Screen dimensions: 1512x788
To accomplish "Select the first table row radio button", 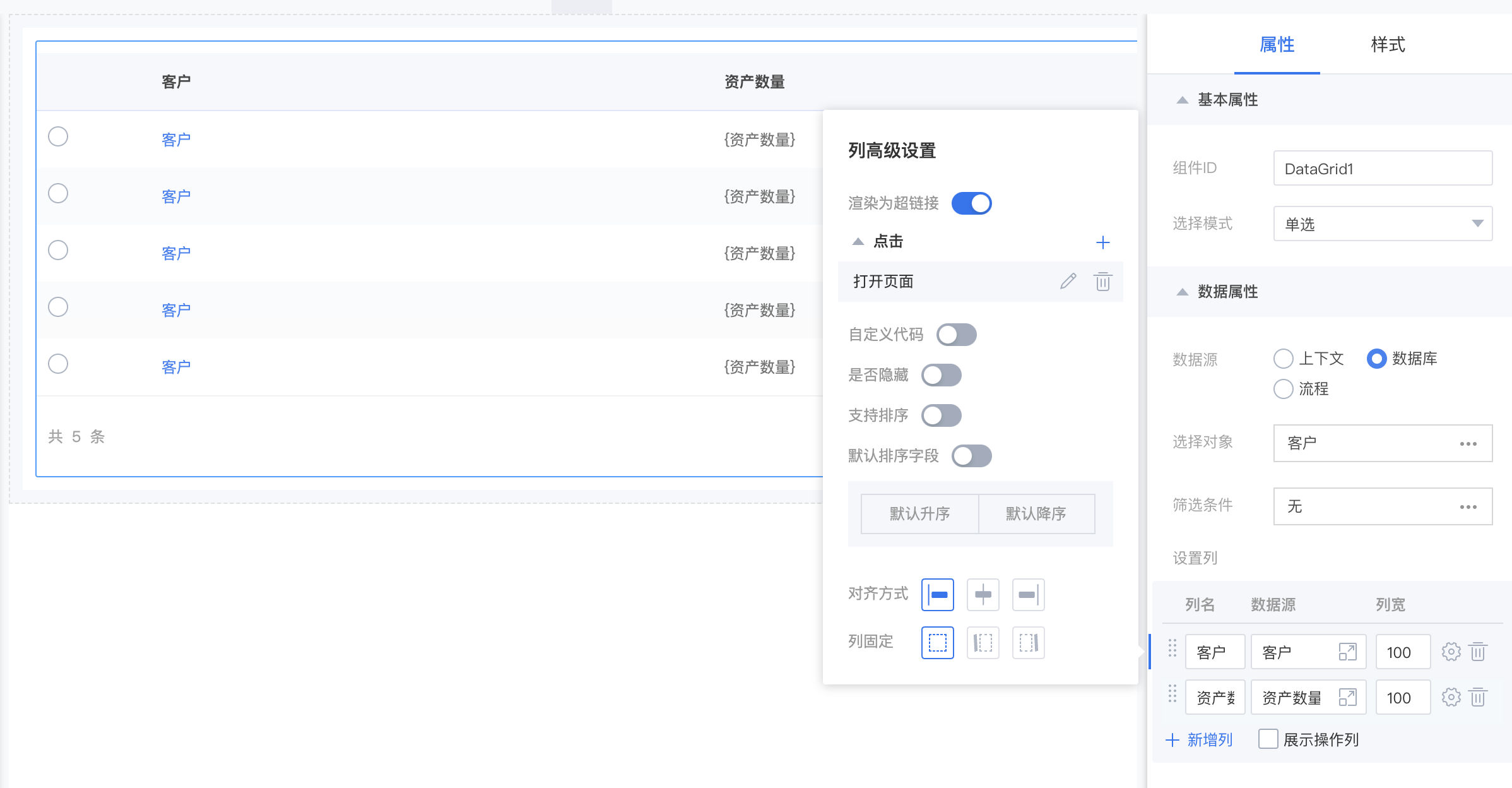I will coord(58,136).
